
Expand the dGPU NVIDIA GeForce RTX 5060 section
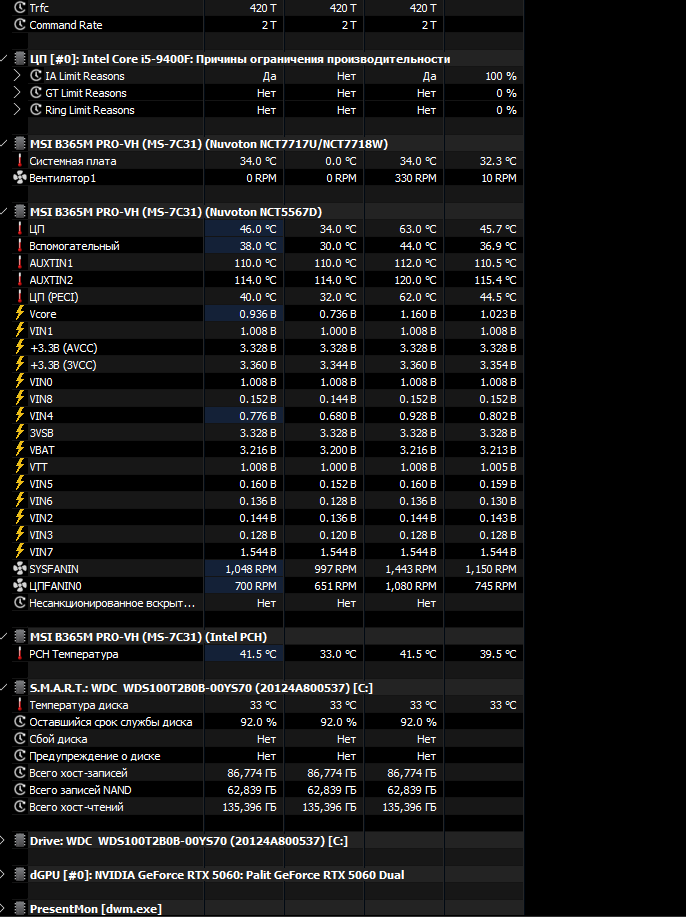point(3,875)
